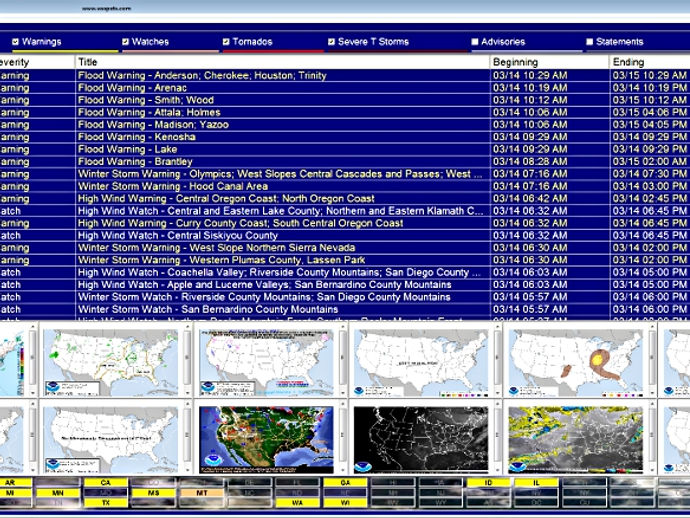The image size is (690, 518).
Task: Click scrollbar beside the pink and blue markings map
Action: [342, 360]
